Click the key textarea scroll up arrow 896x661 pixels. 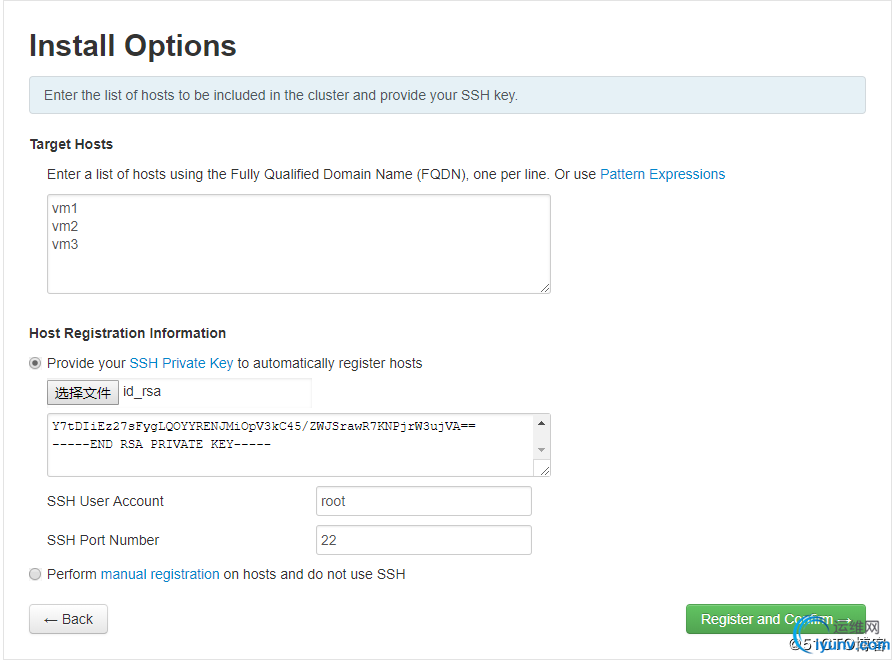(542, 423)
